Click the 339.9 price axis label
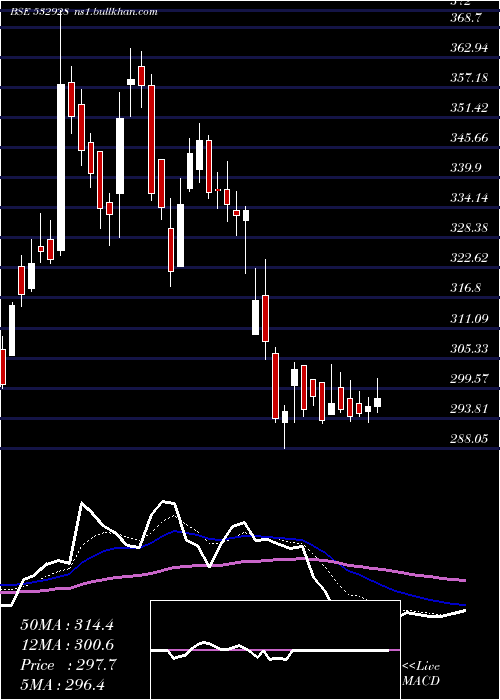This screenshot has width=500, height=700. pos(466,168)
